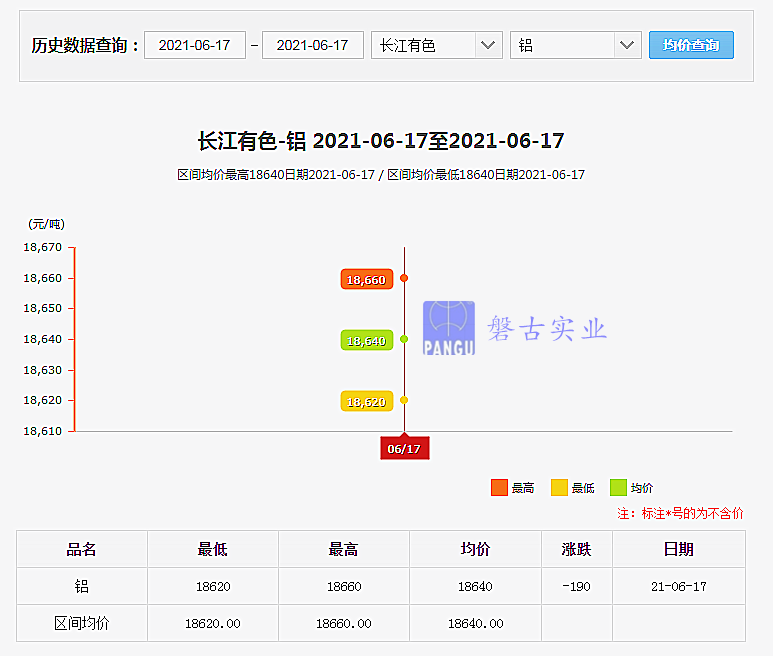Click the 均价查询 button
Viewport: 773px width, 656px height.
tap(691, 45)
